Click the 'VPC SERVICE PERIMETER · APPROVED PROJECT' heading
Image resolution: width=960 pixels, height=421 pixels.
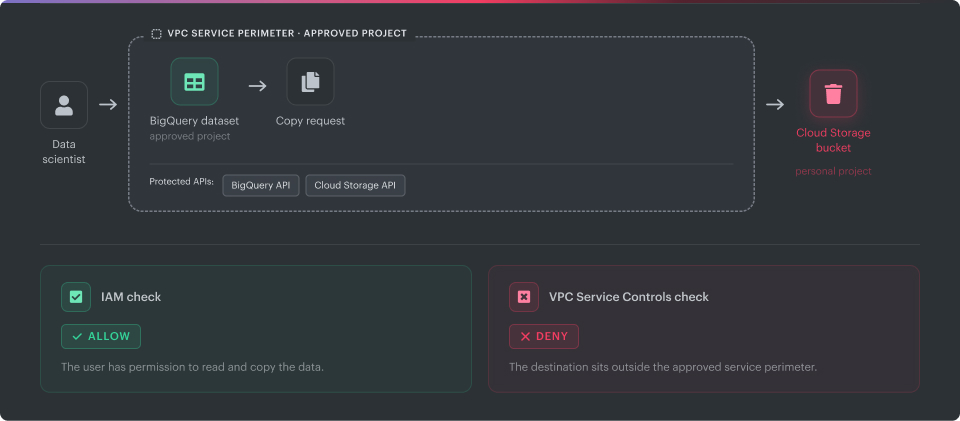point(287,34)
